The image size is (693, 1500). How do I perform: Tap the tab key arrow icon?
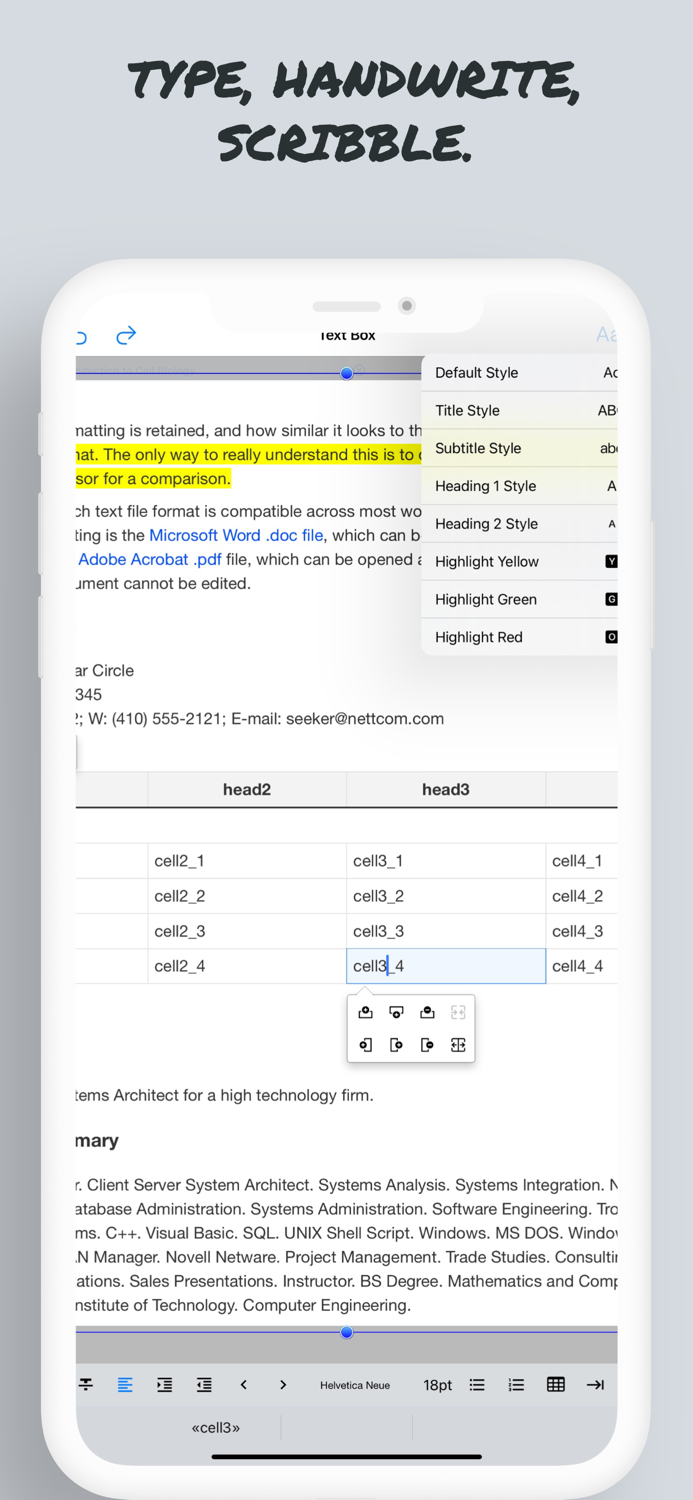[x=595, y=1385]
